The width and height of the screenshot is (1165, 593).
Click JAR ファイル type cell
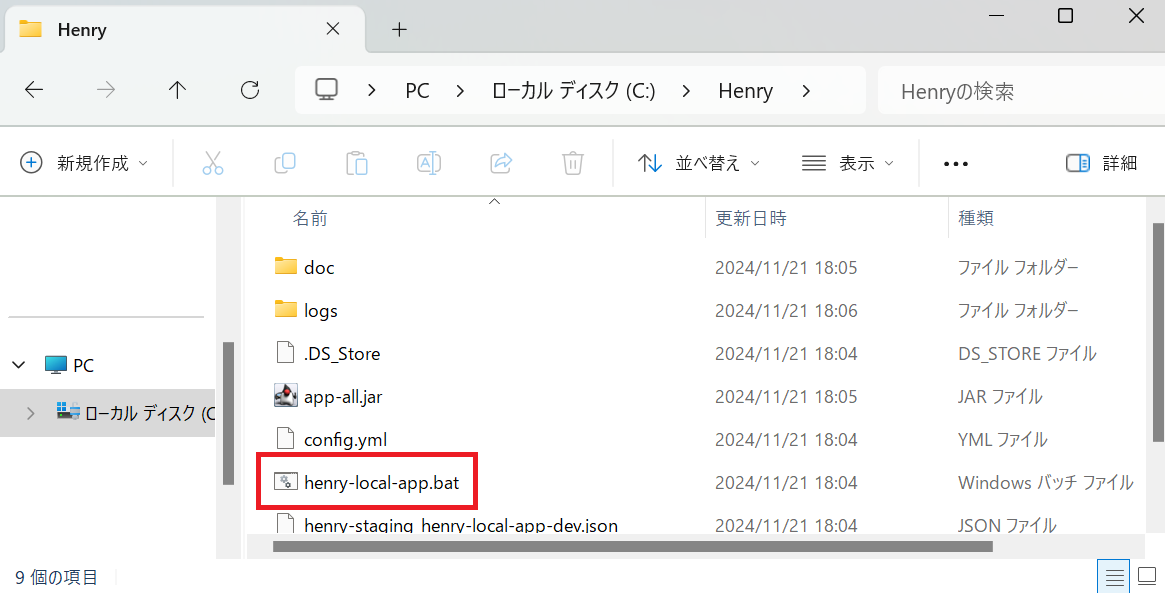click(x=999, y=397)
